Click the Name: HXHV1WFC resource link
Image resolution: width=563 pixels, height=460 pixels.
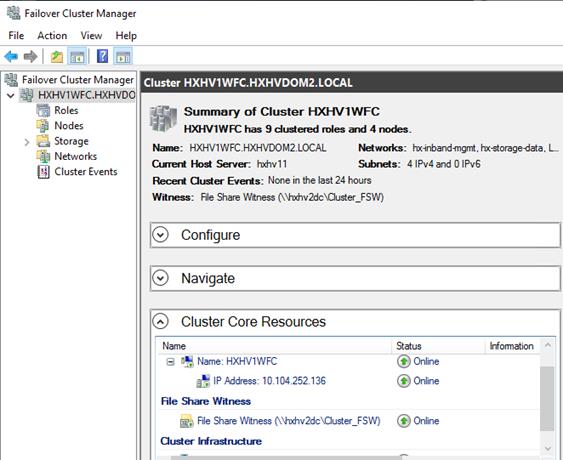tap(237, 361)
